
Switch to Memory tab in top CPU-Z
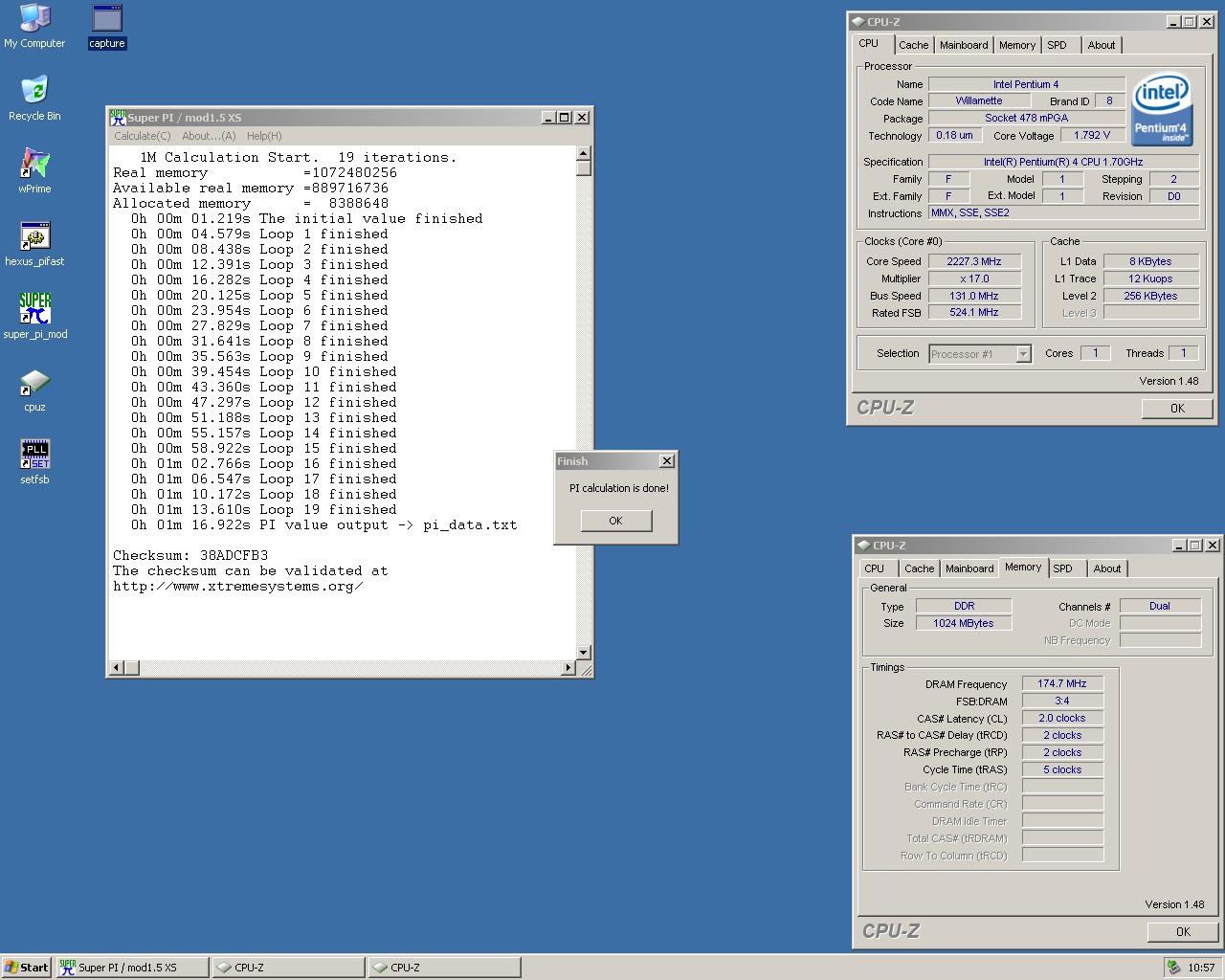[x=1016, y=45]
